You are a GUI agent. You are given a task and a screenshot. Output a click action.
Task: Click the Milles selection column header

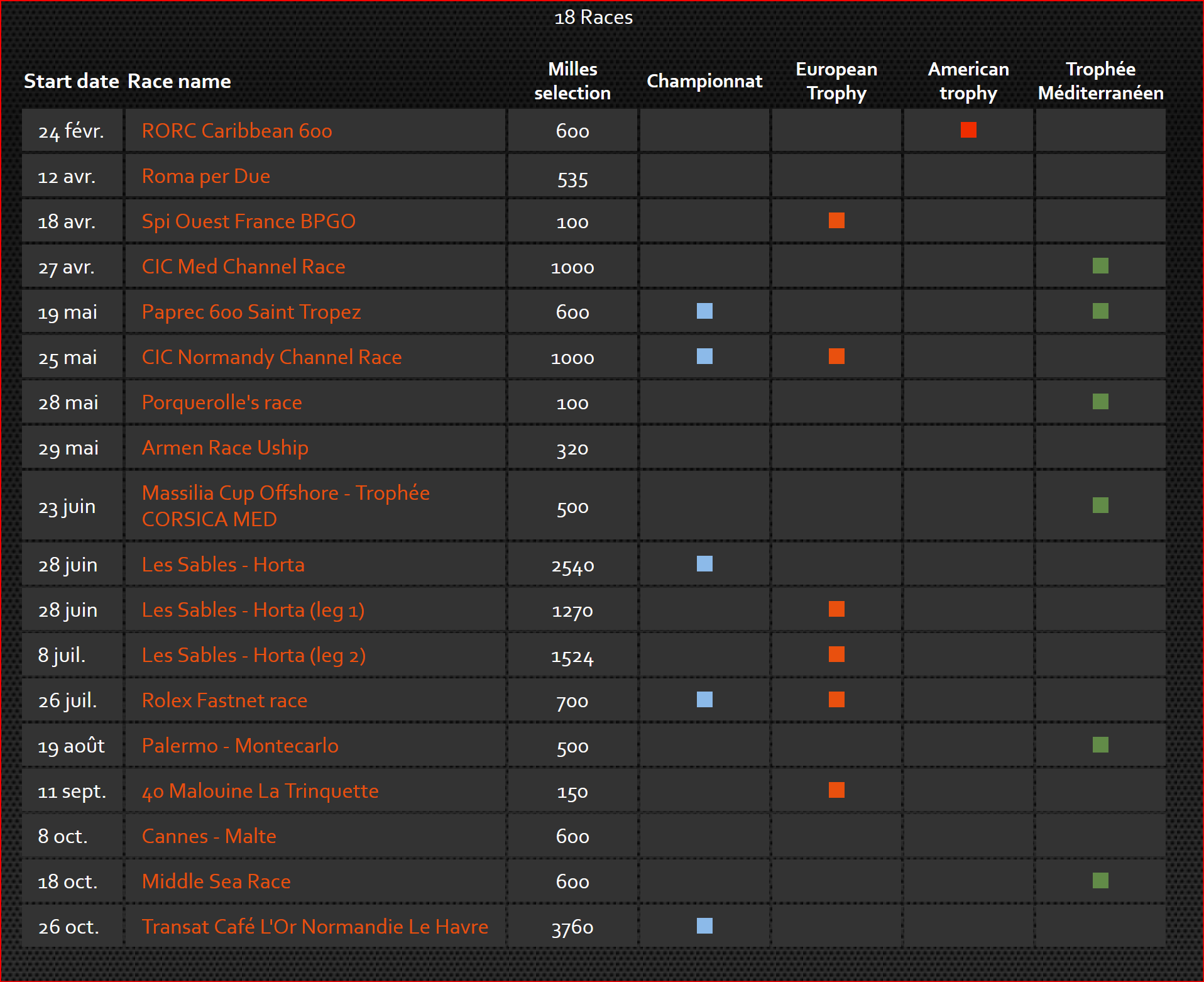click(x=572, y=81)
